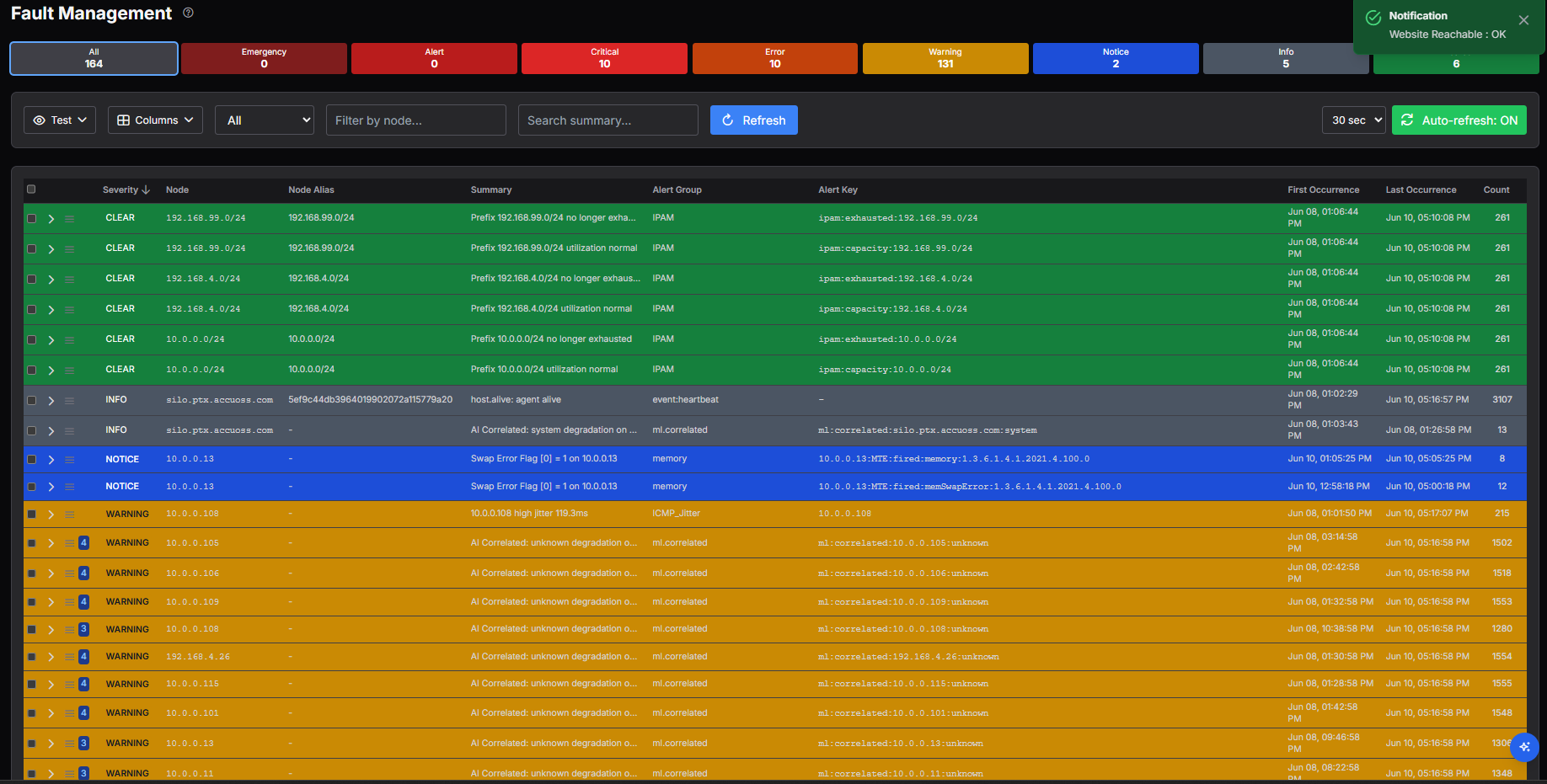Select the checkbox for the ipam:capacity:192.168.99.0/24 row
This screenshot has width=1547, height=784.
point(31,249)
